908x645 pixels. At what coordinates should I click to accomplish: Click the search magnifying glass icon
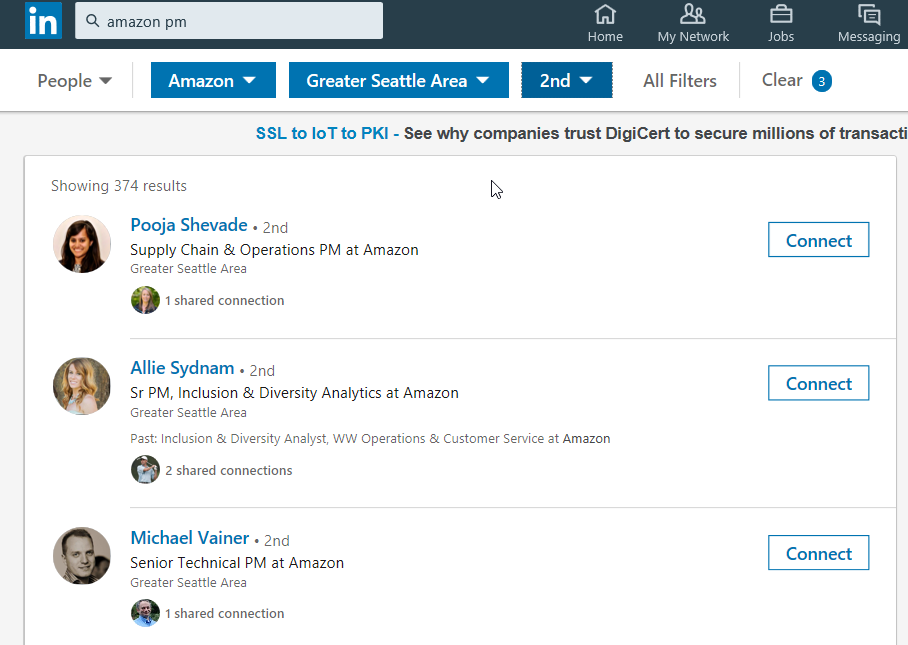pos(94,19)
